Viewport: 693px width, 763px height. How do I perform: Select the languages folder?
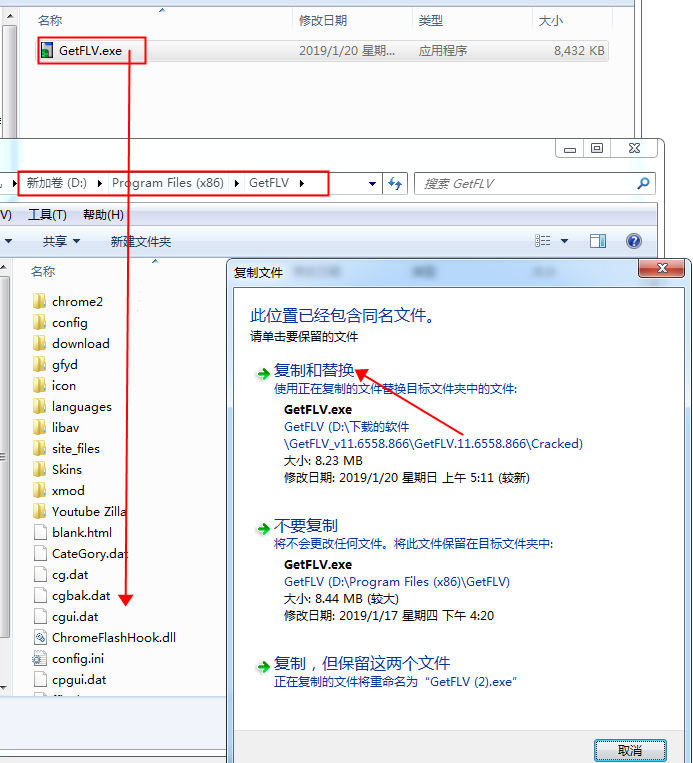point(73,406)
